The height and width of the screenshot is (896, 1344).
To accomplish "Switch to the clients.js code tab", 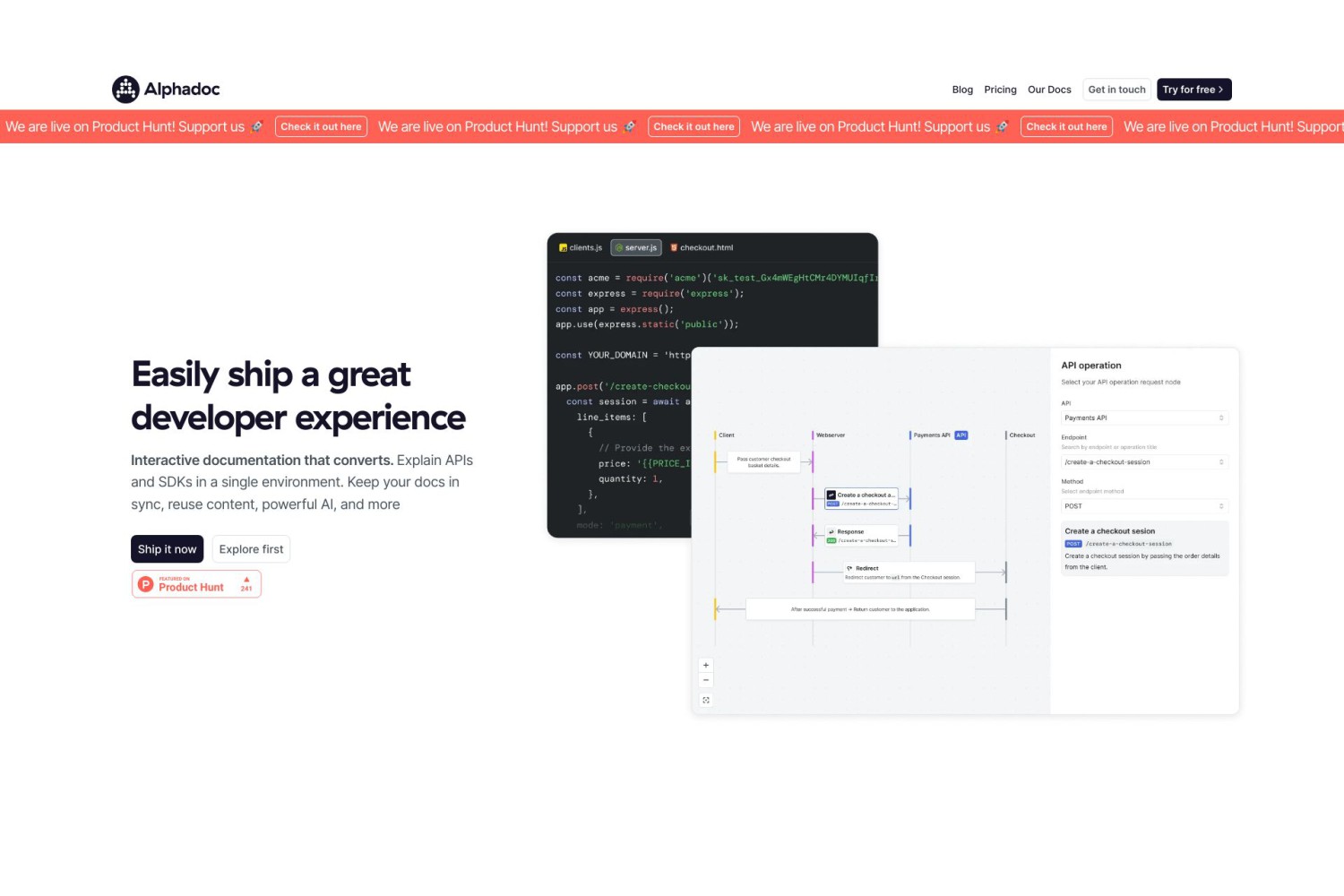I will point(581,248).
